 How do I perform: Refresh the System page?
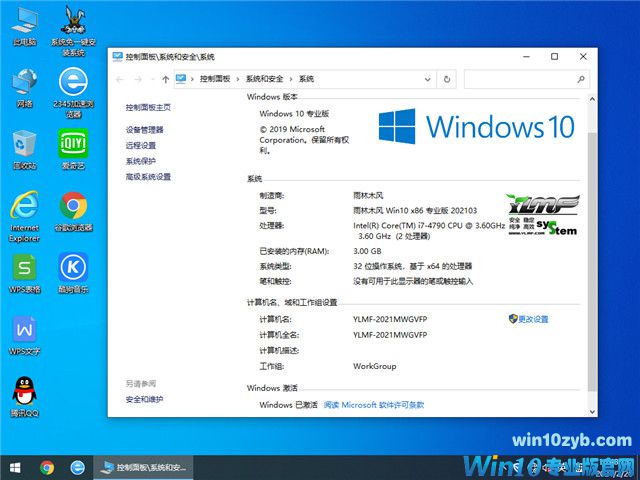[x=447, y=79]
